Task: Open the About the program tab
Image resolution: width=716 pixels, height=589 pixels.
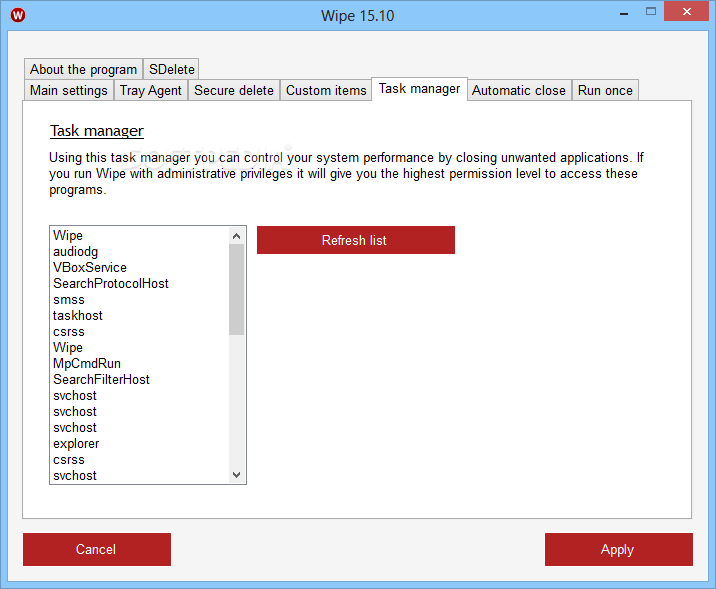Action: pos(84,69)
